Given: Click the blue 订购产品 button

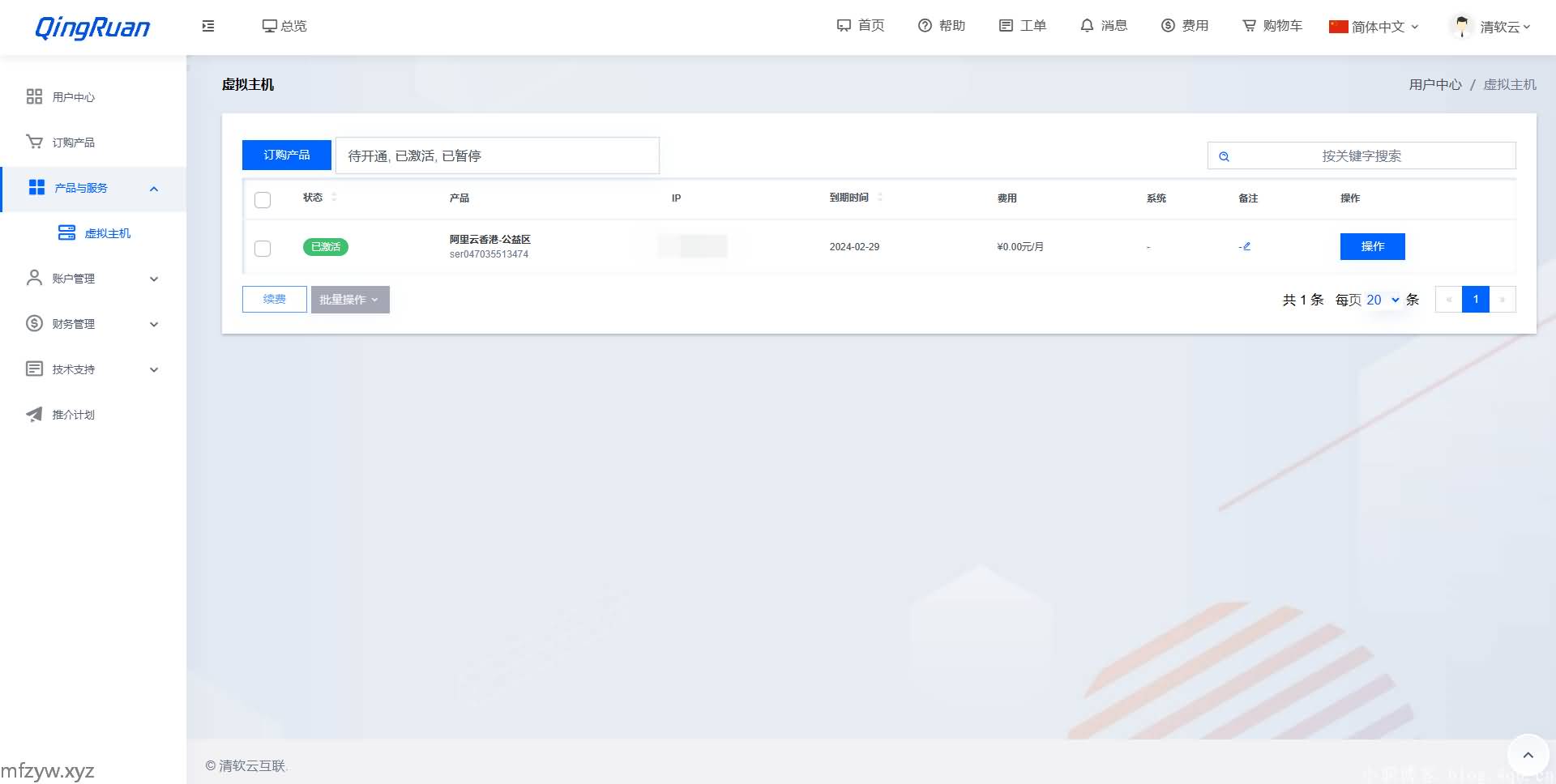Looking at the screenshot, I should pos(286,155).
